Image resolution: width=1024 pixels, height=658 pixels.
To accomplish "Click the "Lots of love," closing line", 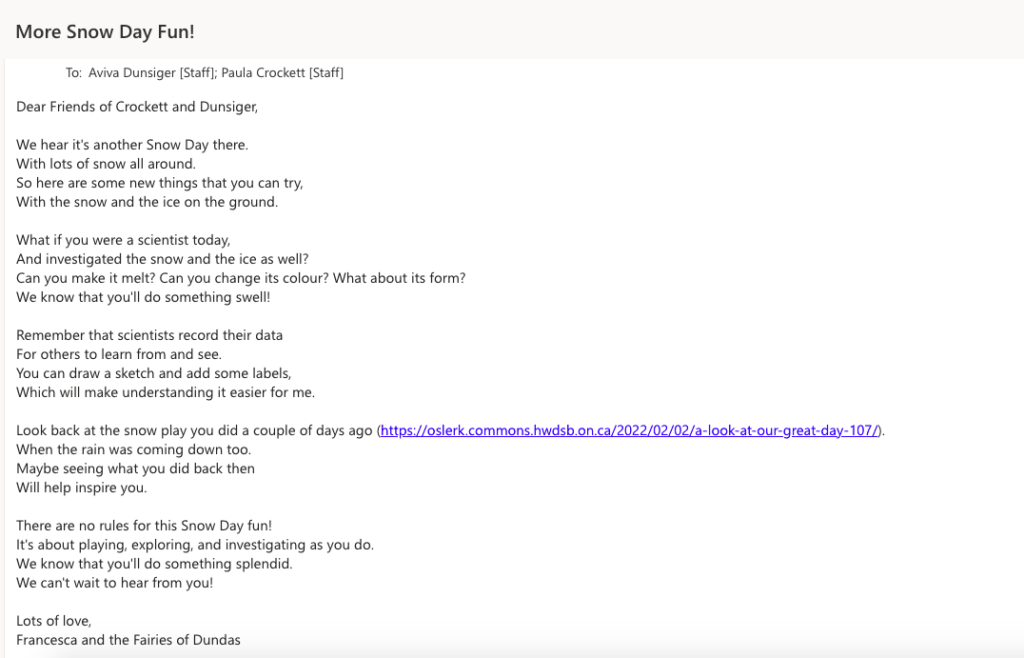I will point(54,621).
